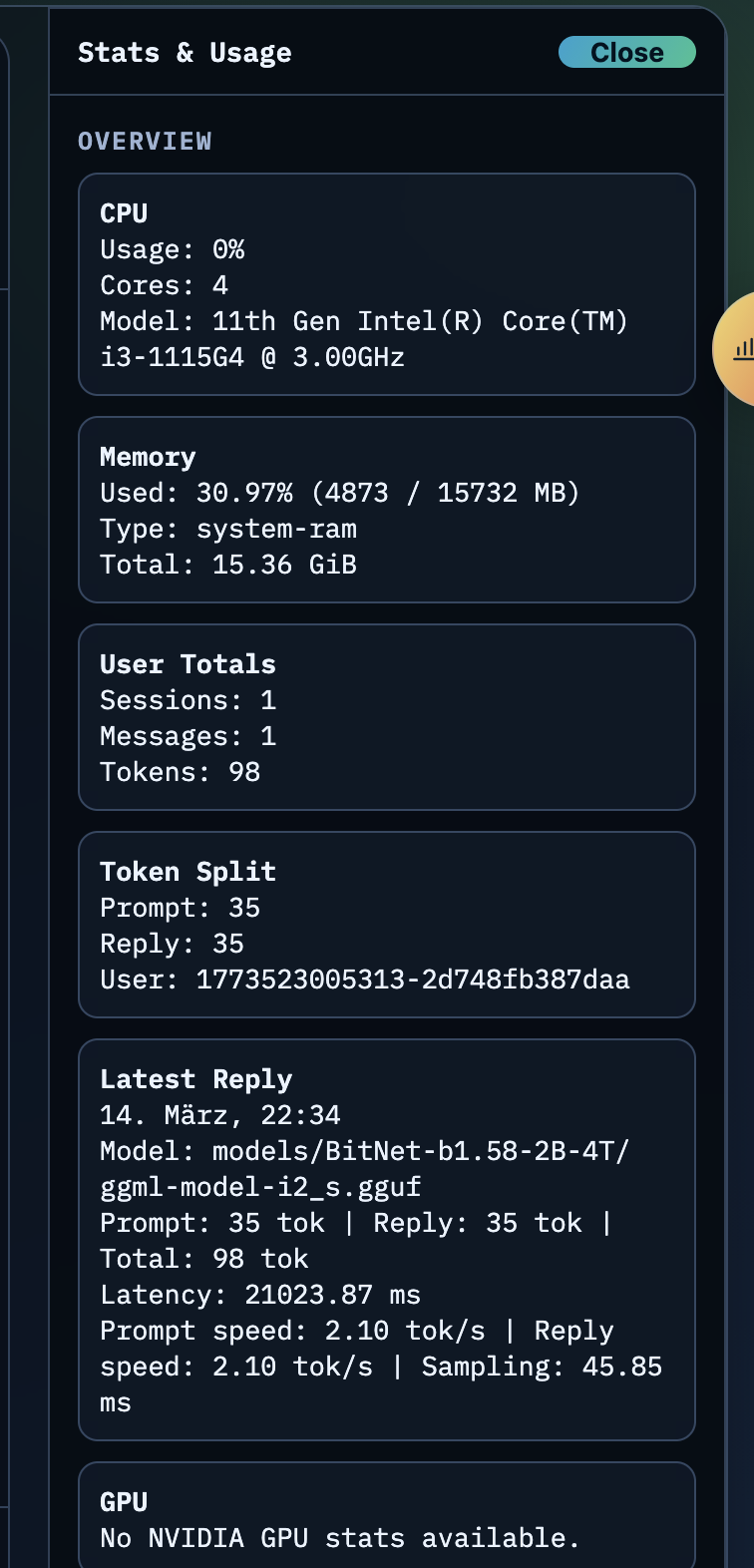Click the Tokens: 98 line
The height and width of the screenshot is (1568, 754).
tap(180, 772)
